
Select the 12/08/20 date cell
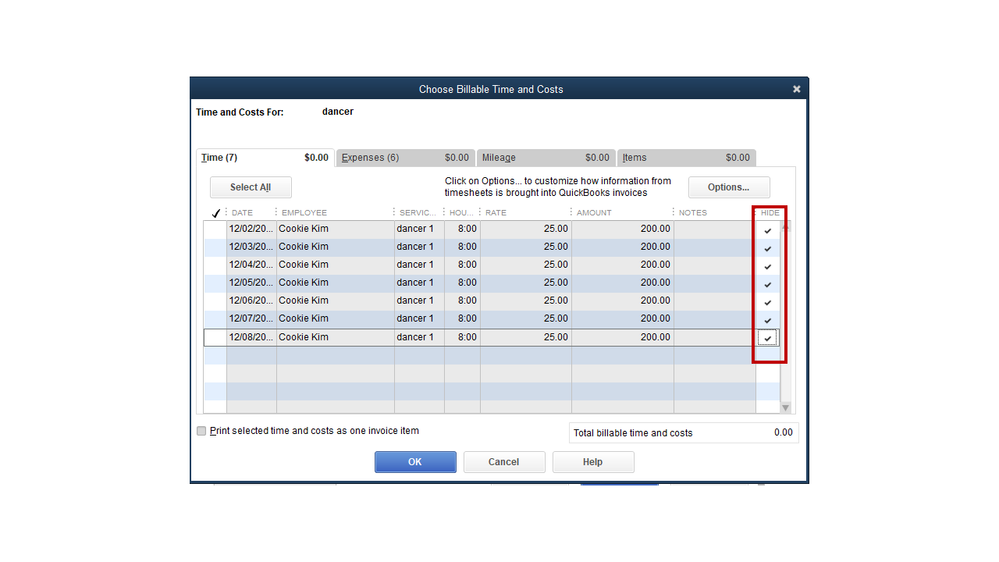[251, 337]
